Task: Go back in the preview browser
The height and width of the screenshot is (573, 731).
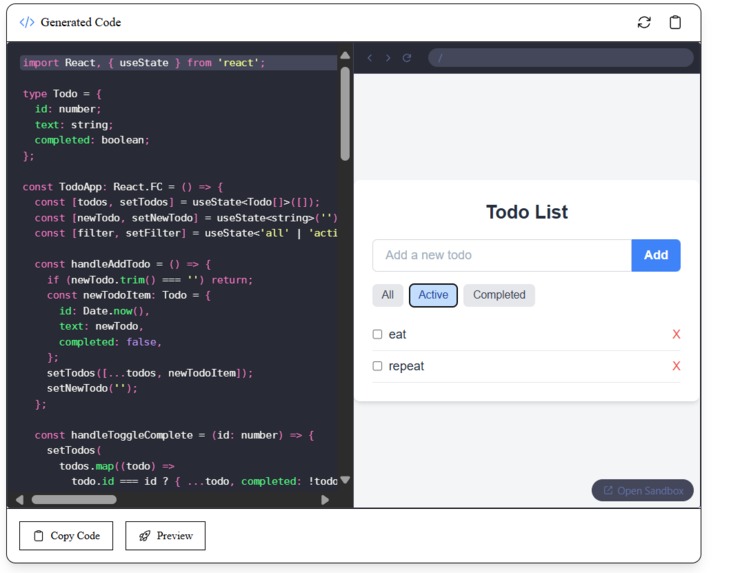Action: (x=370, y=58)
